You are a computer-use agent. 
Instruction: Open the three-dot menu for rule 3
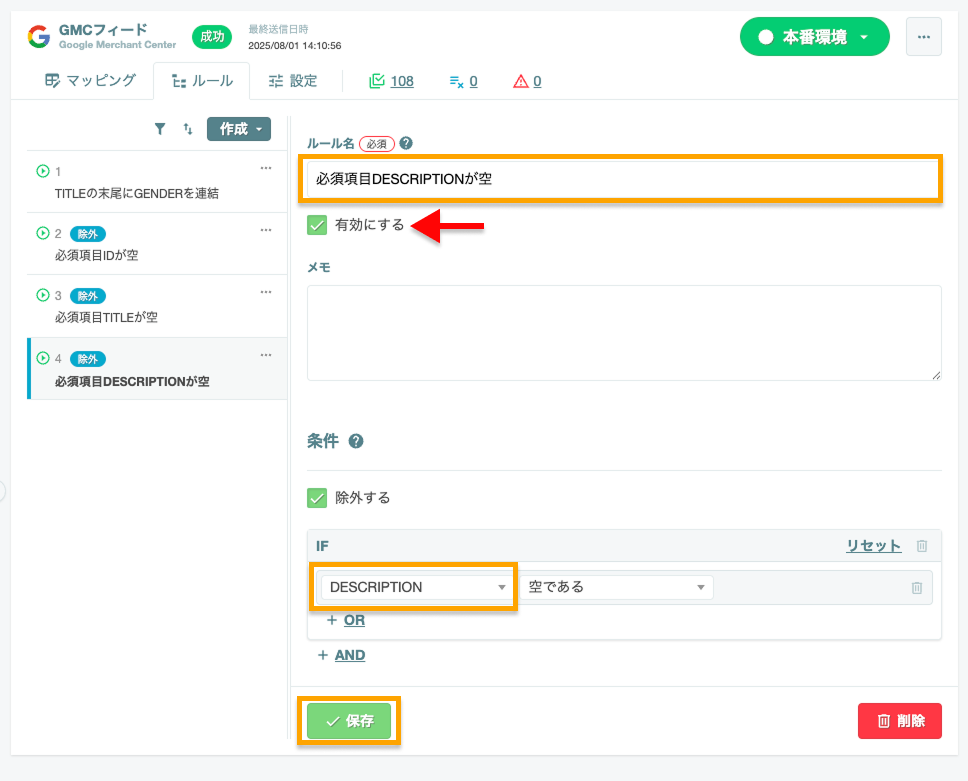click(266, 292)
